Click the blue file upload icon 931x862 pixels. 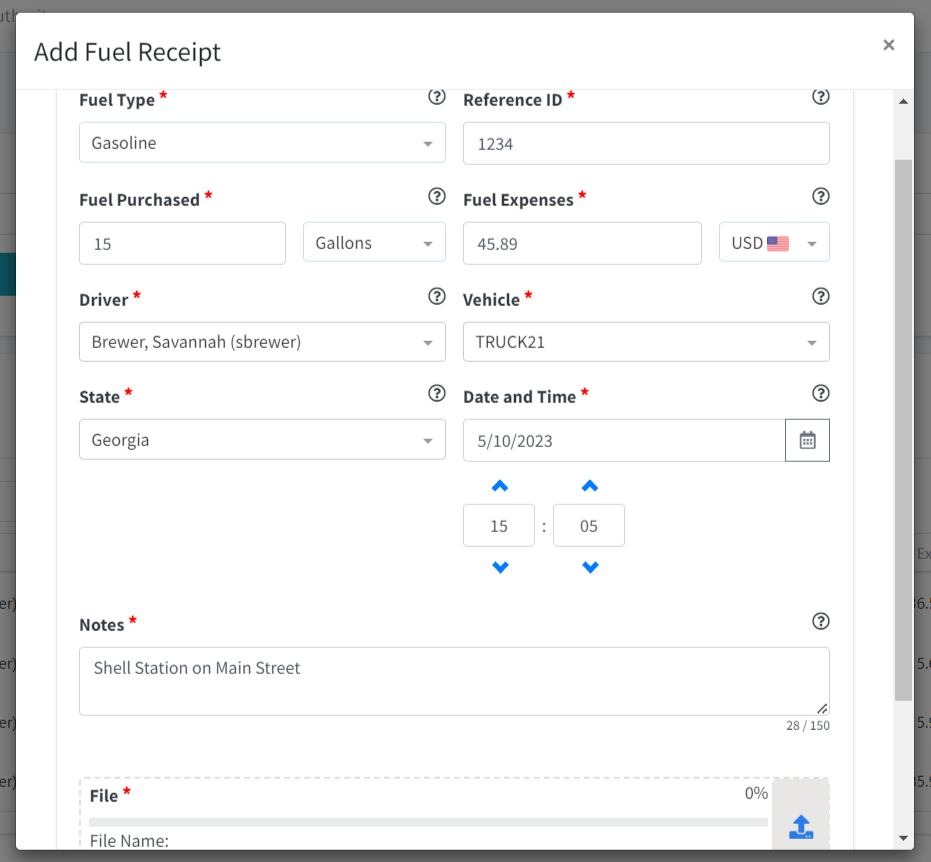(800, 827)
